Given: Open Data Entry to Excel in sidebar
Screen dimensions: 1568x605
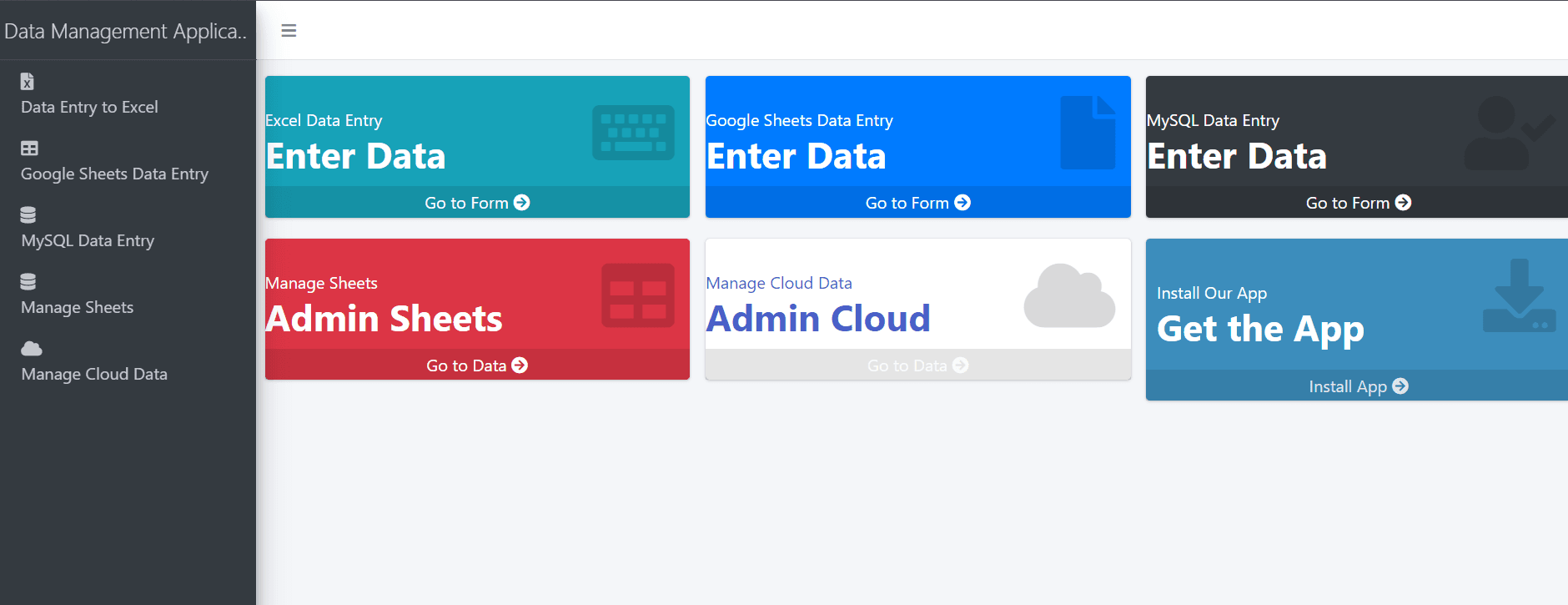Looking at the screenshot, I should pyautogui.click(x=89, y=107).
